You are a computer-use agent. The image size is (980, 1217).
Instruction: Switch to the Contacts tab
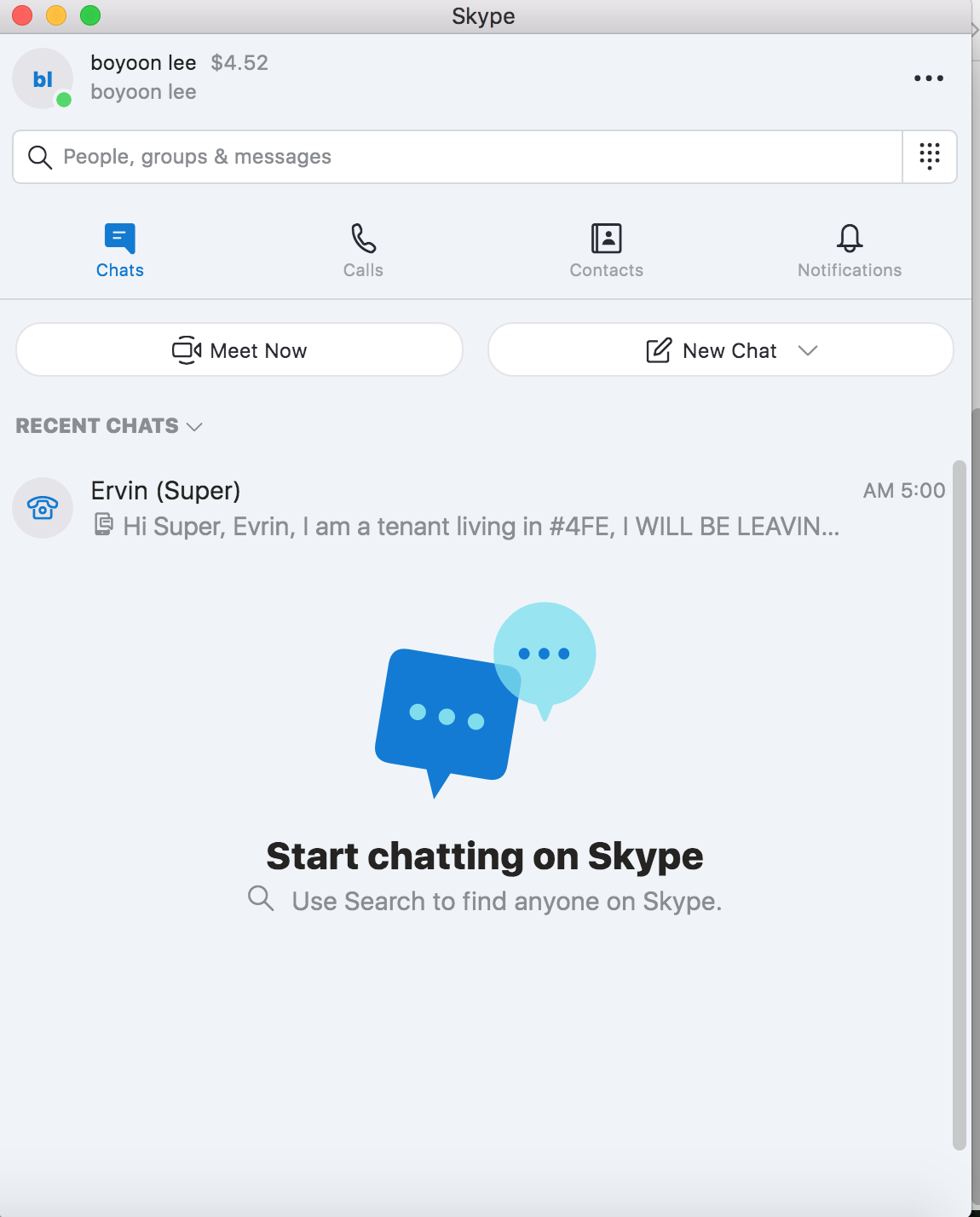607,251
